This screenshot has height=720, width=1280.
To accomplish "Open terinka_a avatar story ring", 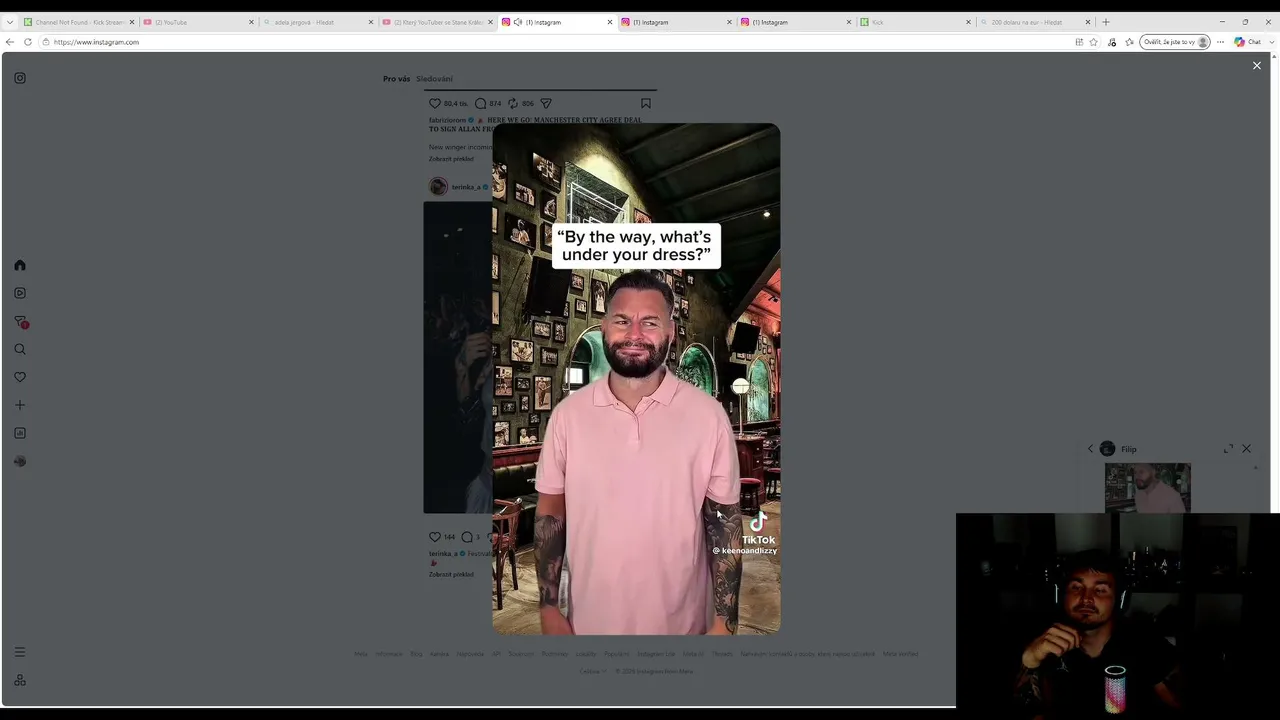I will coord(438,187).
